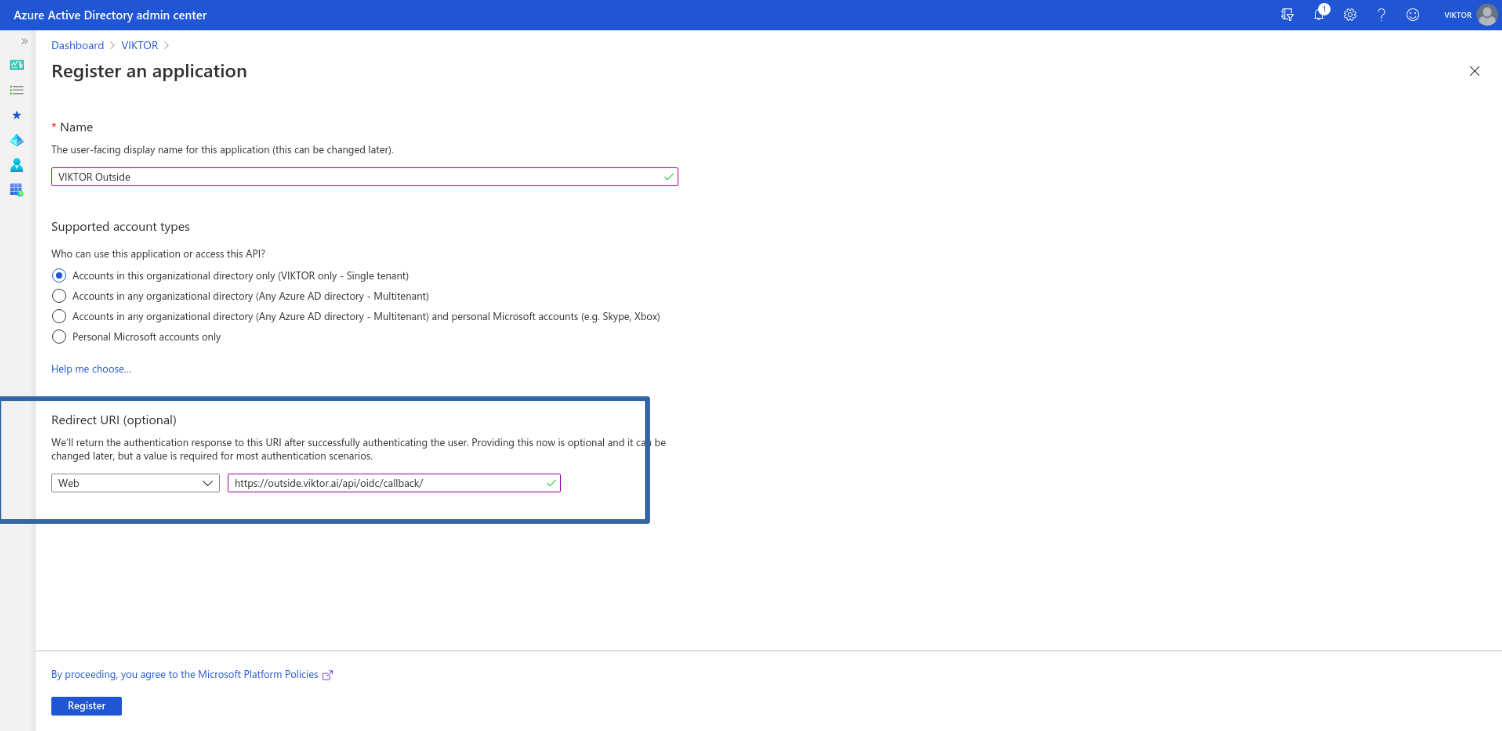Open Enterprise applications grid icon in sidebar
This screenshot has width=1502, height=731.
click(16, 190)
